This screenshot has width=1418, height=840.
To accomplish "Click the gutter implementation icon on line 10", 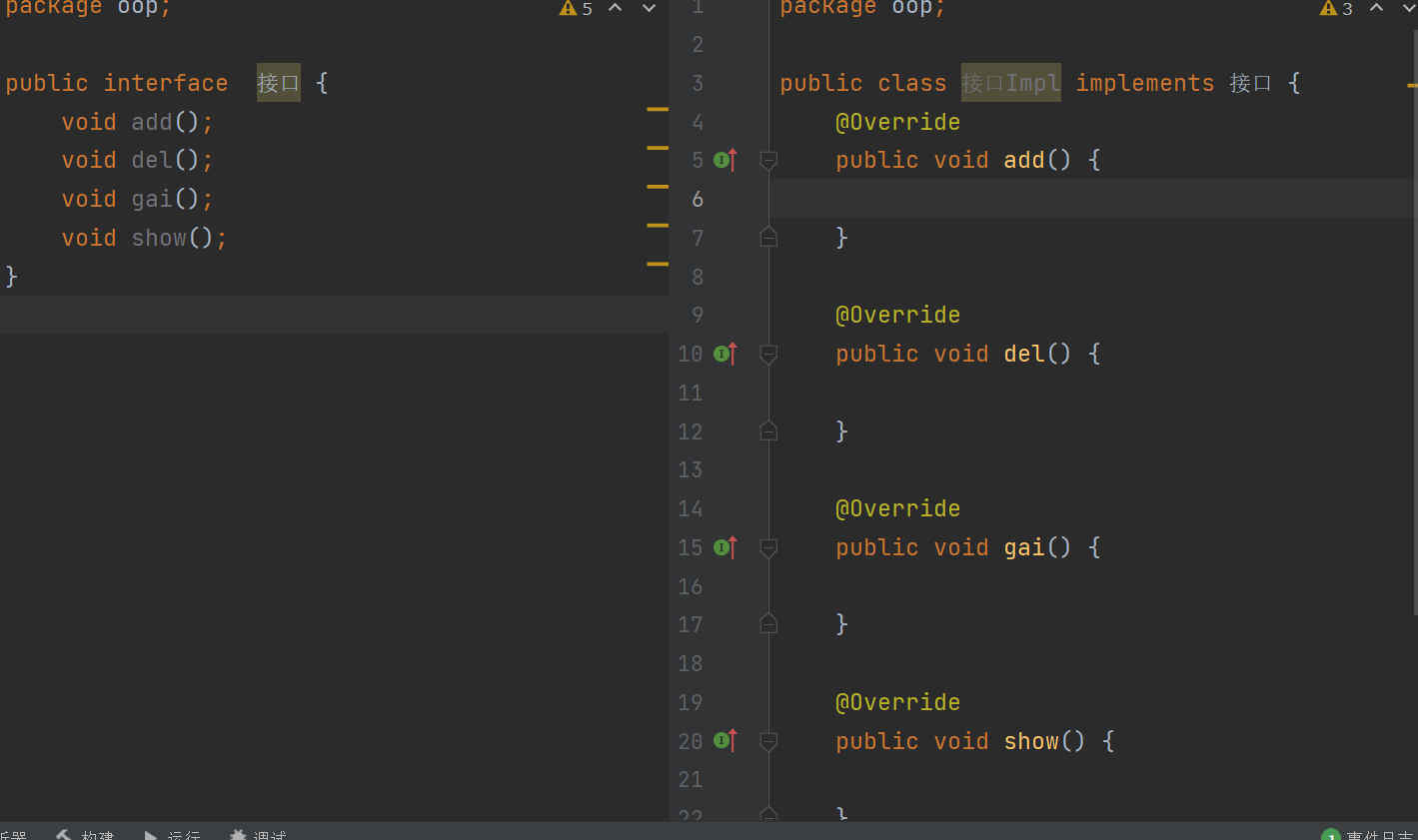I will [x=724, y=354].
